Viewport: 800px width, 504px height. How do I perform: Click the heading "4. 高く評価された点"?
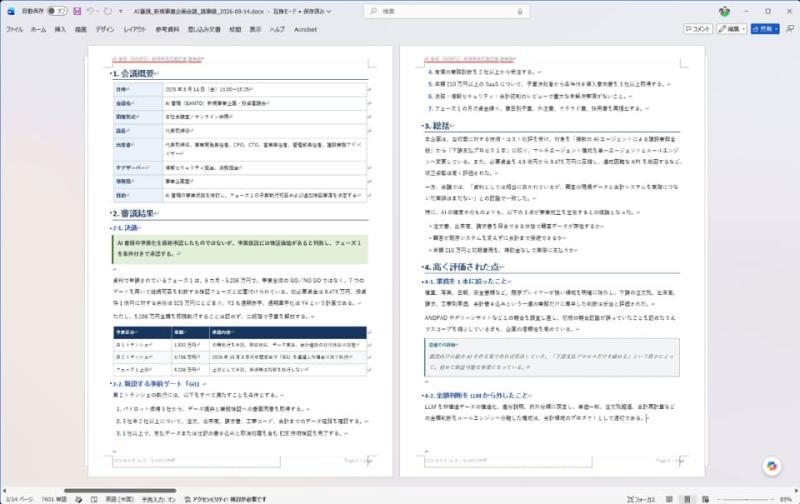(x=462, y=267)
